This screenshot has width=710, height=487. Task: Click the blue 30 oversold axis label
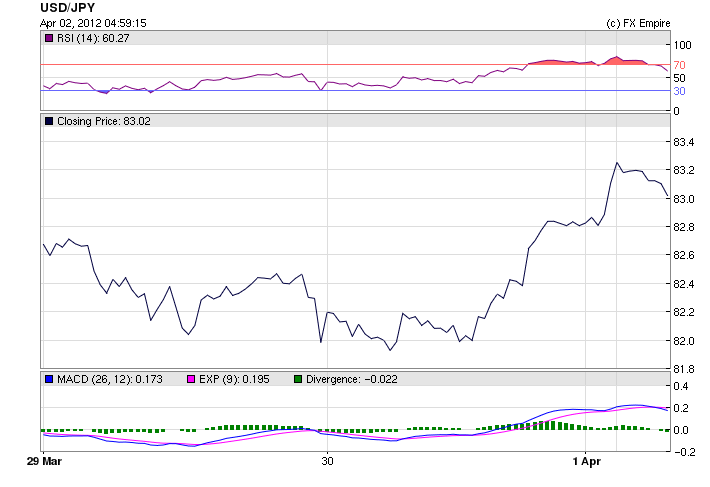(679, 91)
